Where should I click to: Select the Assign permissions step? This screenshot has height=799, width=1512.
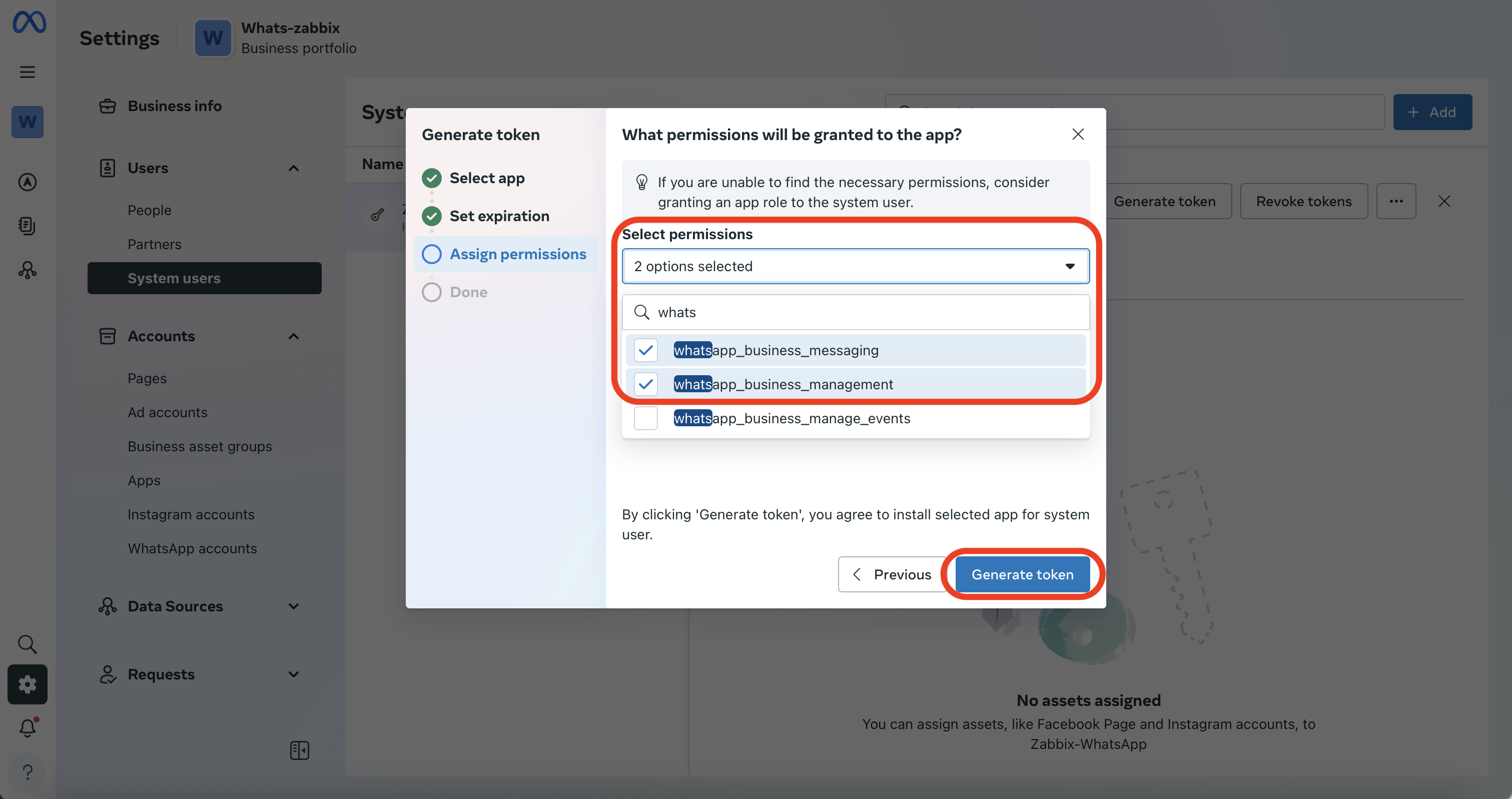click(506, 254)
